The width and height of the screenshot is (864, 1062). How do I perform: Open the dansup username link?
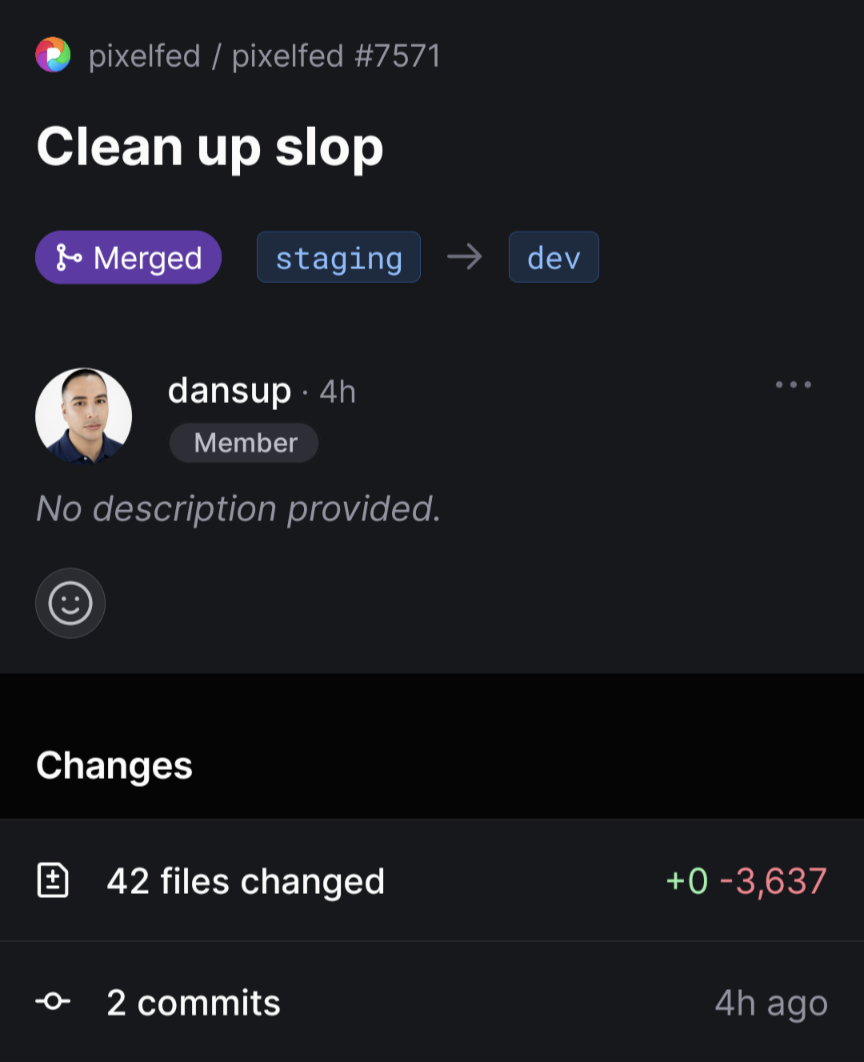[230, 391]
